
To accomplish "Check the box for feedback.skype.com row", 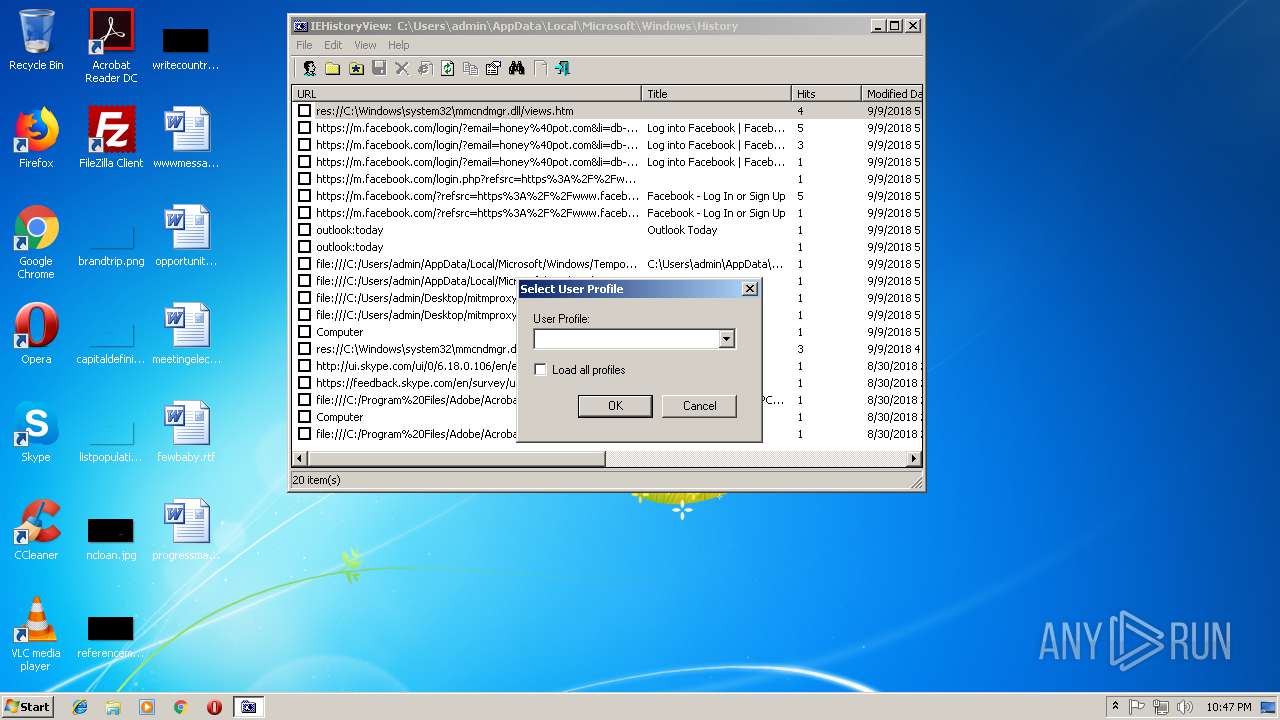I will click(x=305, y=383).
